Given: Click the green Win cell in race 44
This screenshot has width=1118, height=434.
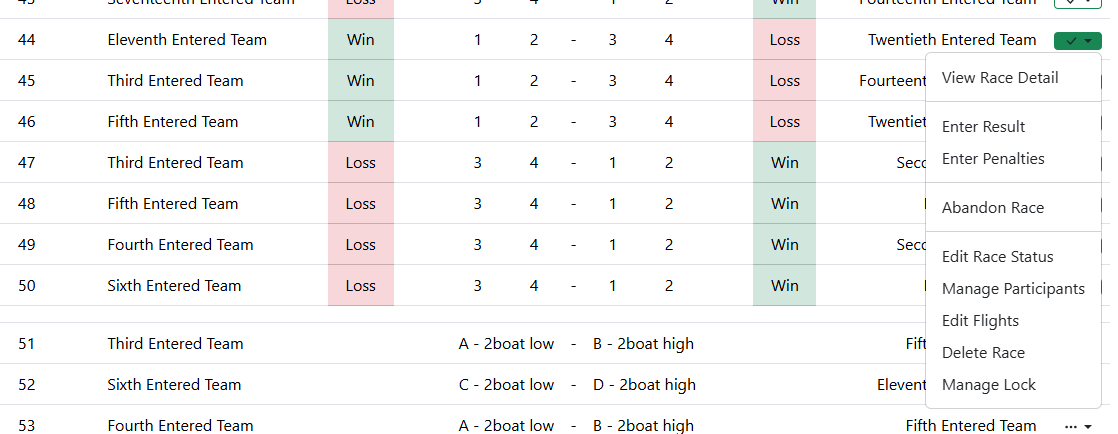Looking at the screenshot, I should 360,40.
